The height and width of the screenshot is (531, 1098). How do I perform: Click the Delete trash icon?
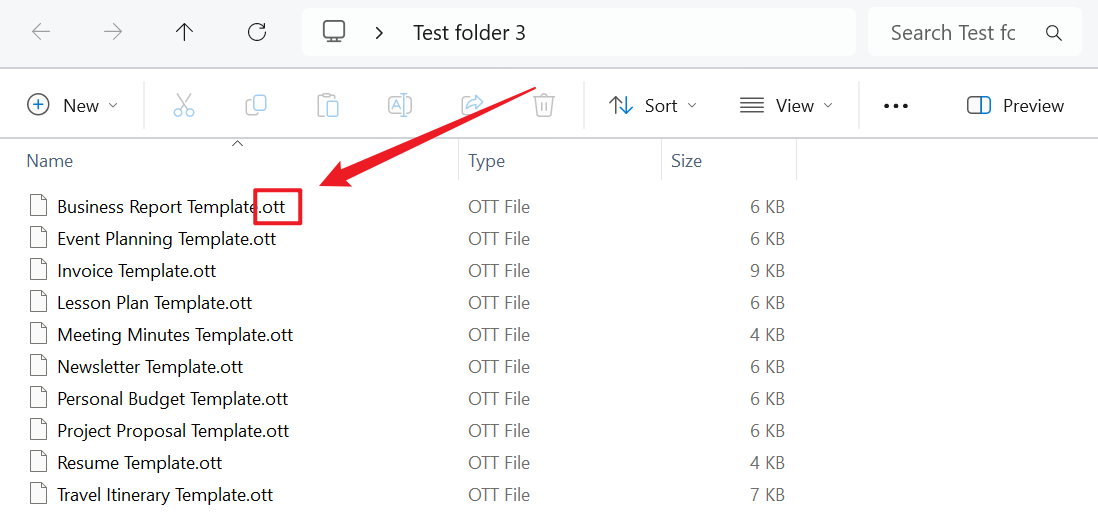(x=544, y=105)
